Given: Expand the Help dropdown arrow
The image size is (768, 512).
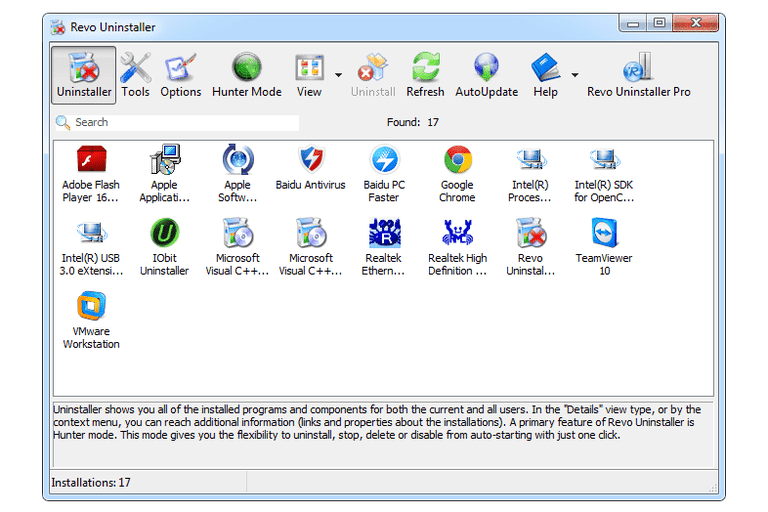Looking at the screenshot, I should (575, 75).
